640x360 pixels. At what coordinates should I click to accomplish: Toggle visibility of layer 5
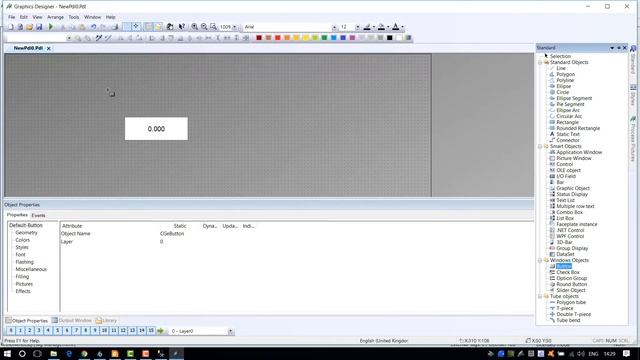click(x=58, y=331)
